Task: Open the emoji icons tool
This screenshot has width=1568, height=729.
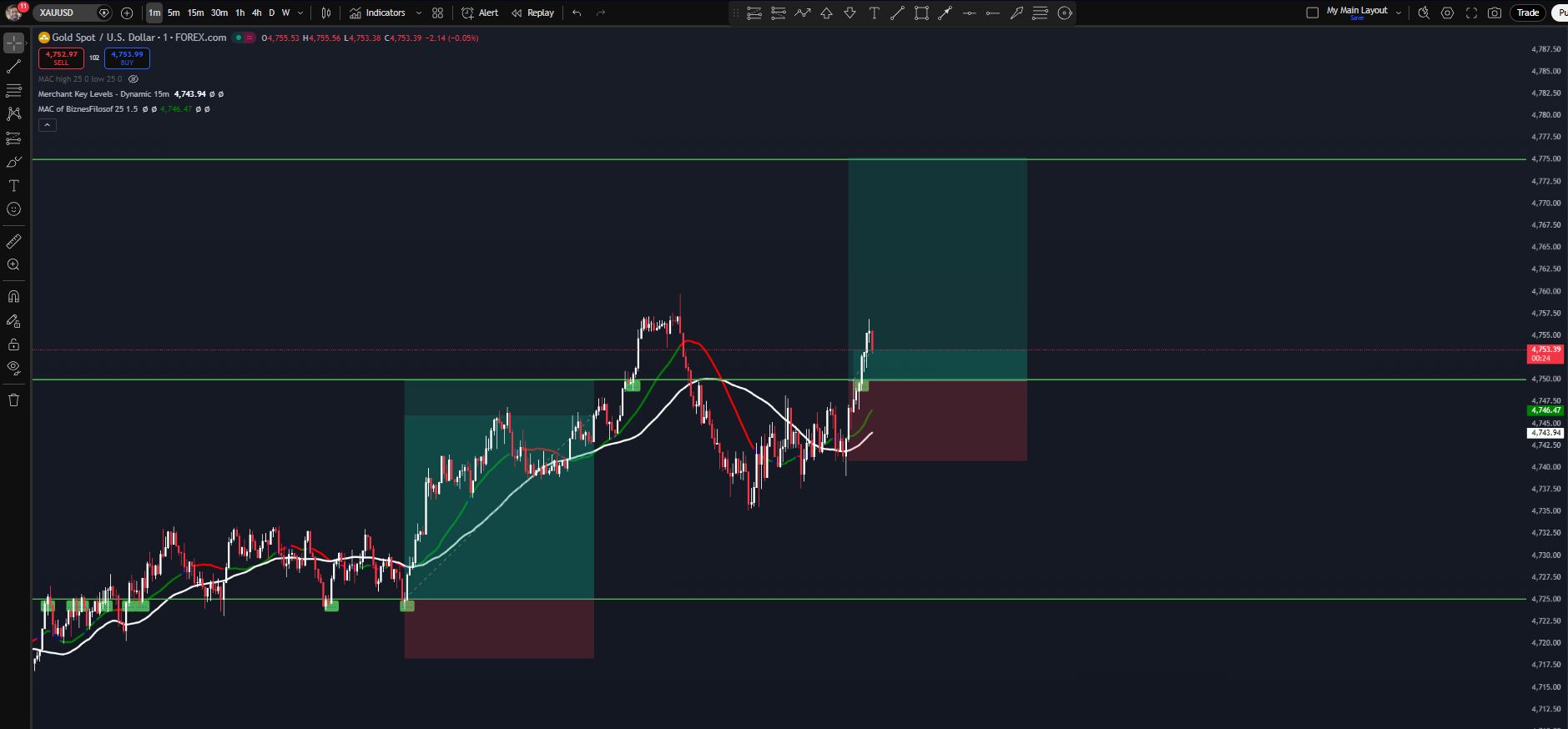Action: [x=13, y=209]
